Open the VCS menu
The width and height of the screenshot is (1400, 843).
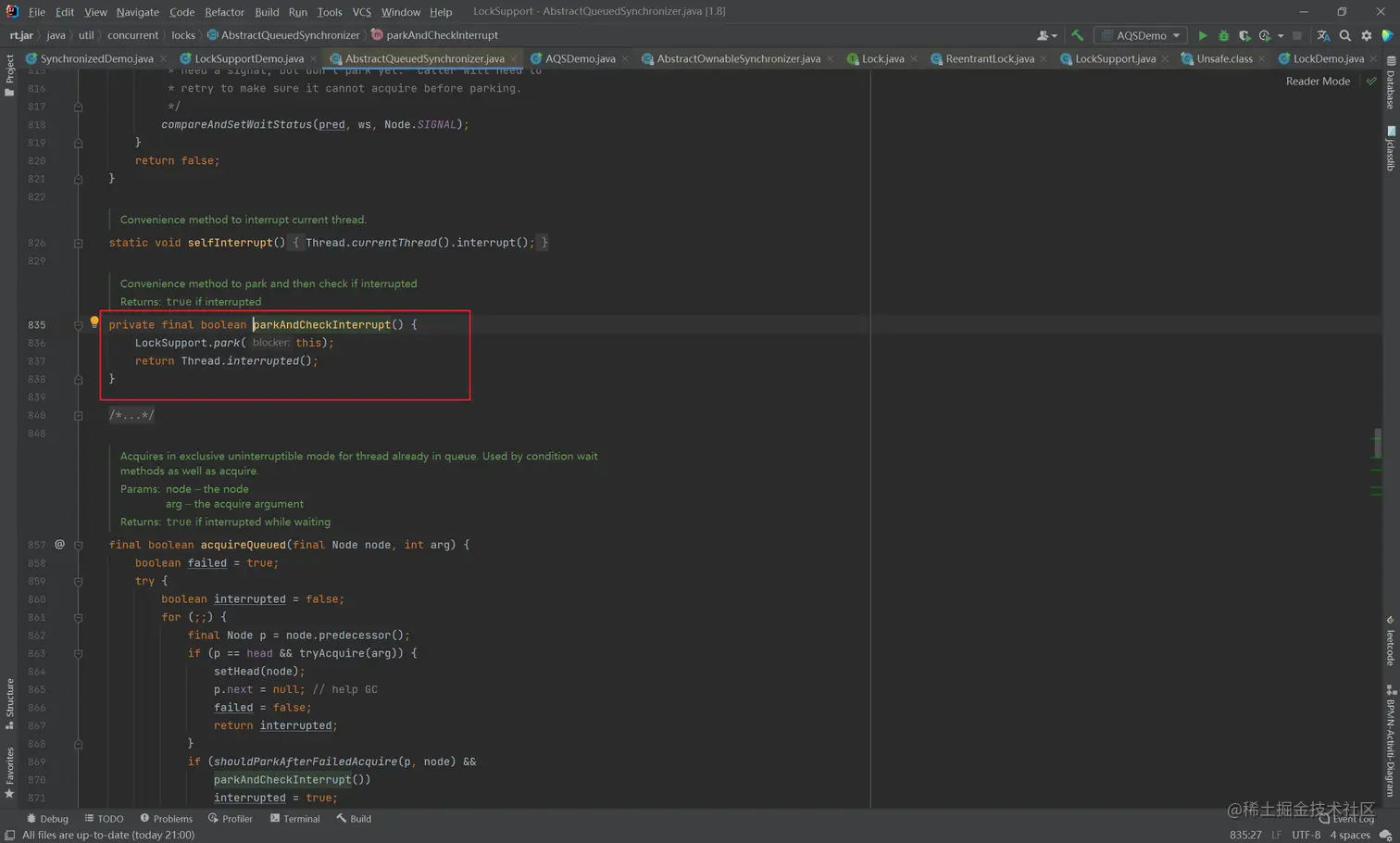[x=361, y=12]
